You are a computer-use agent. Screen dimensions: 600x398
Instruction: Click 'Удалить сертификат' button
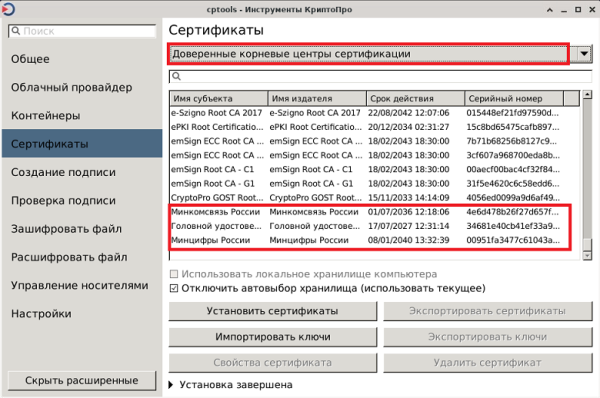pyautogui.click(x=488, y=362)
